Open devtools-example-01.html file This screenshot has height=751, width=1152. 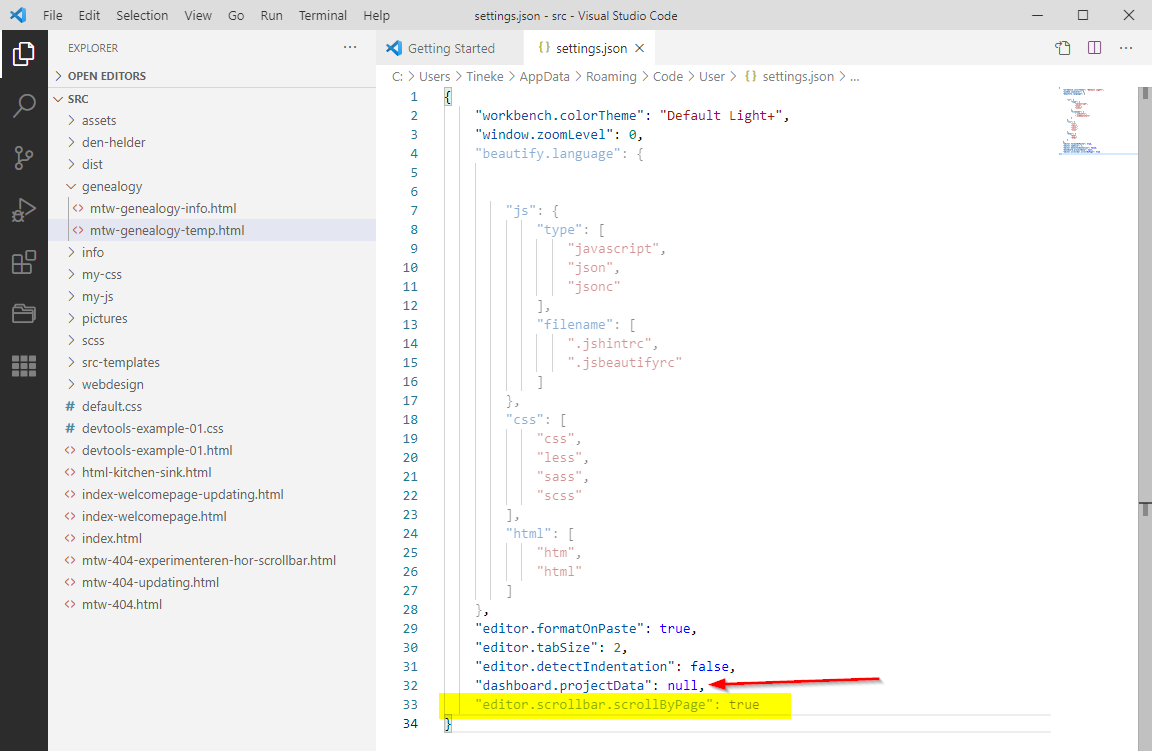(x=212, y=450)
